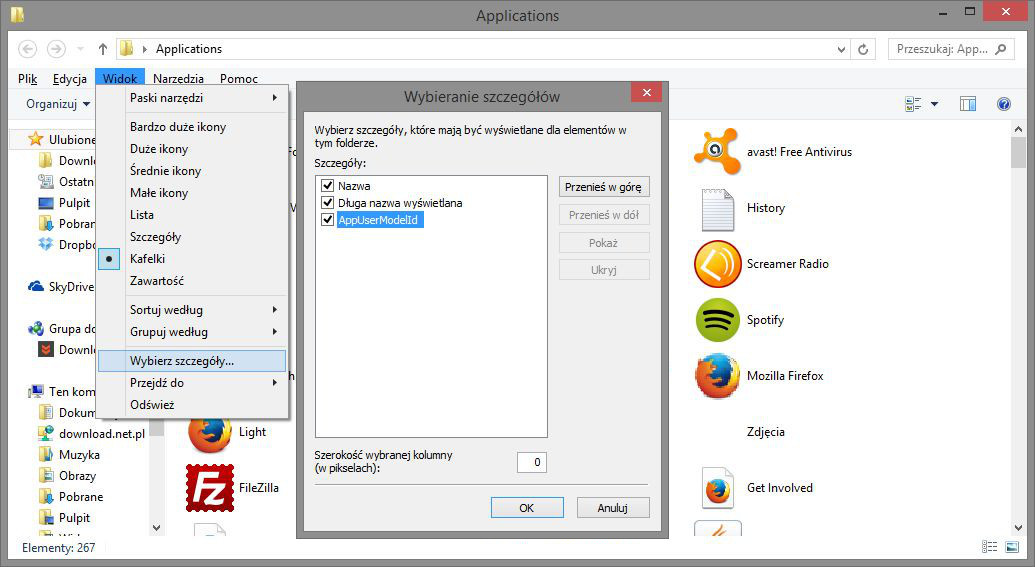Expand the address bar history dropdown

coord(841,50)
